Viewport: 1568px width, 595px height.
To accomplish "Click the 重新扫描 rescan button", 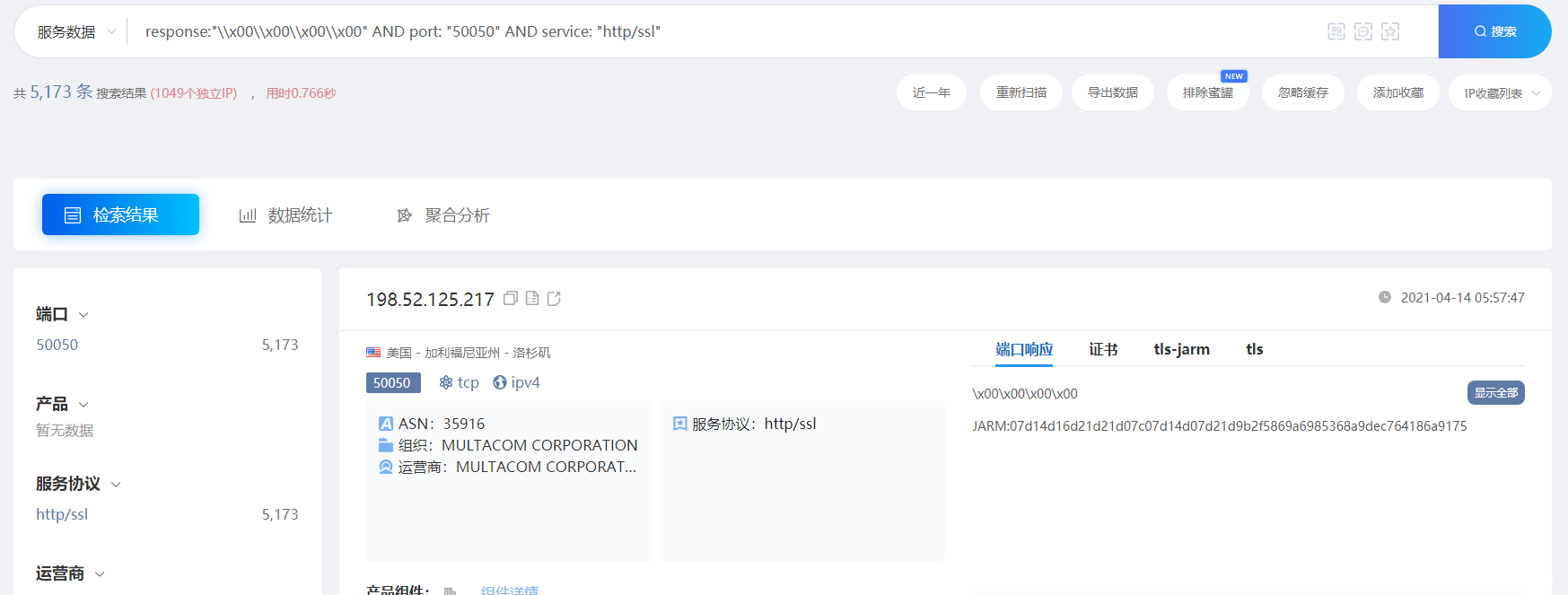I will coord(1021,92).
